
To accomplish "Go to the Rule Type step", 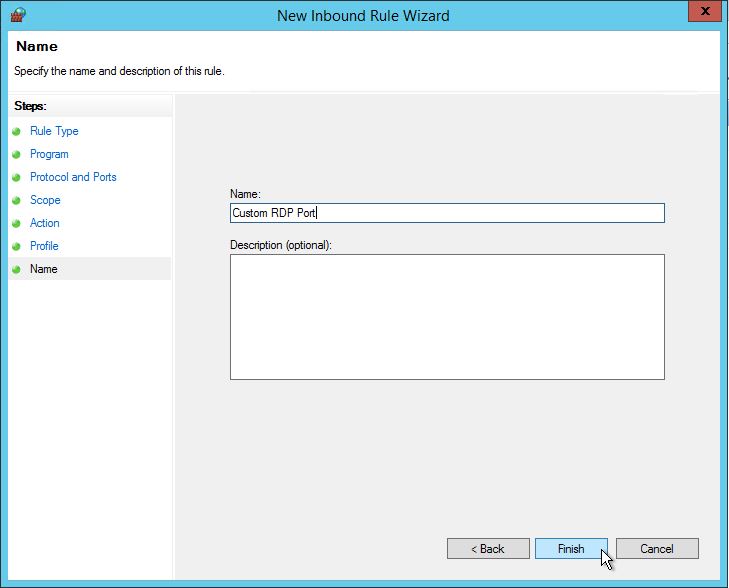I will pyautogui.click(x=54, y=131).
